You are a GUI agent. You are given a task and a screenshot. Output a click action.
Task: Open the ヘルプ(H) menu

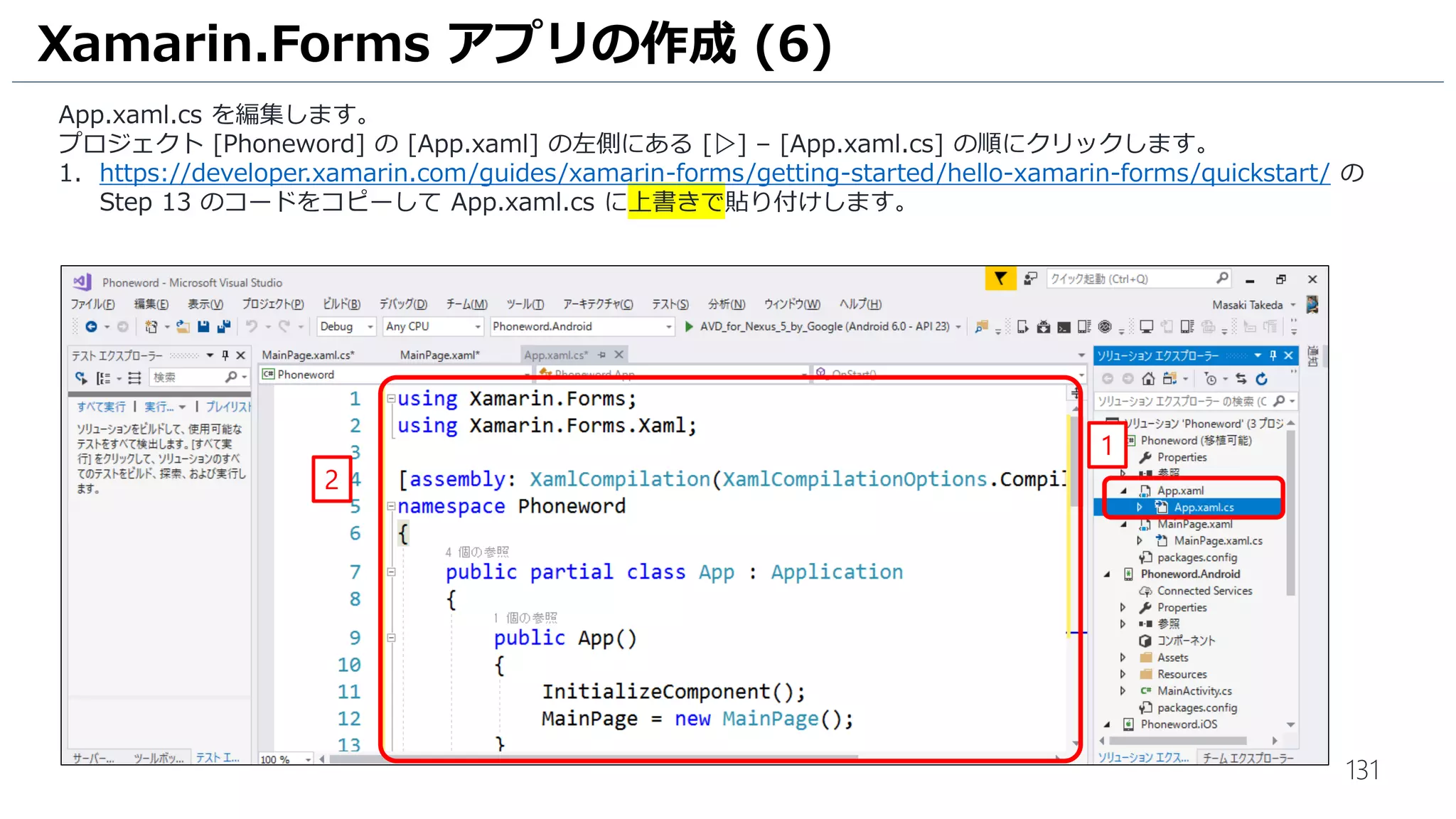[860, 304]
